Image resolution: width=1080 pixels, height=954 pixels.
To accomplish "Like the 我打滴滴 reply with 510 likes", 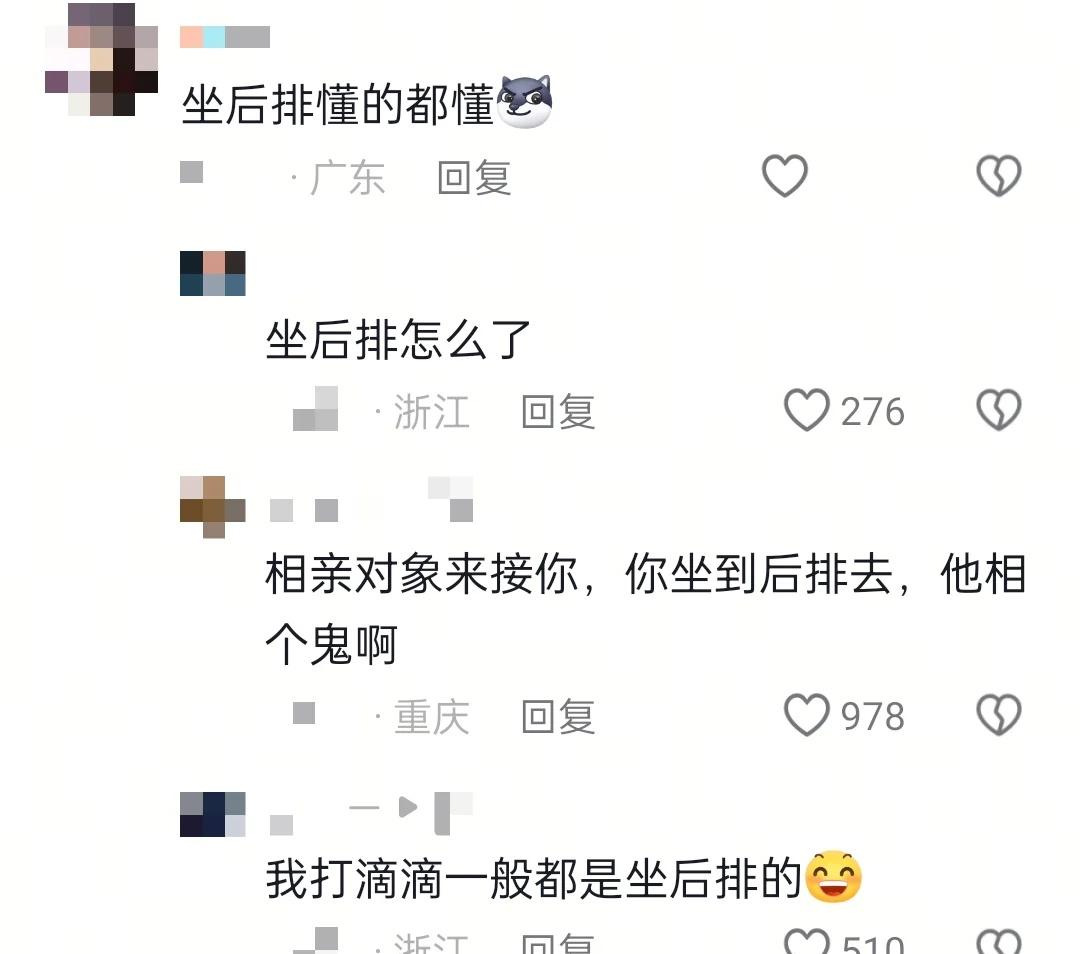I will 807,942.
